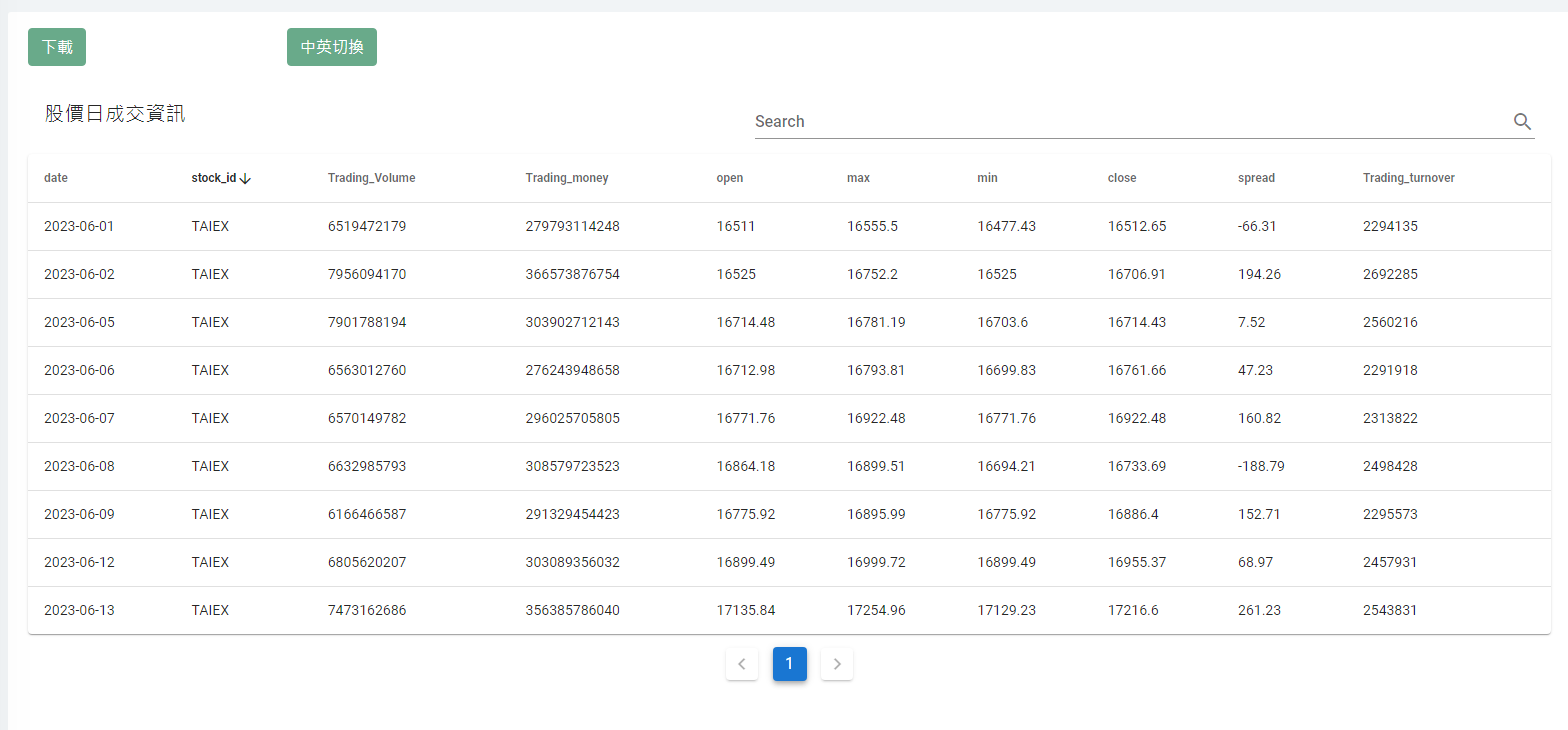Click the 2023-06-13 date cell
Image resolution: width=1568 pixels, height=730 pixels.
(x=79, y=610)
